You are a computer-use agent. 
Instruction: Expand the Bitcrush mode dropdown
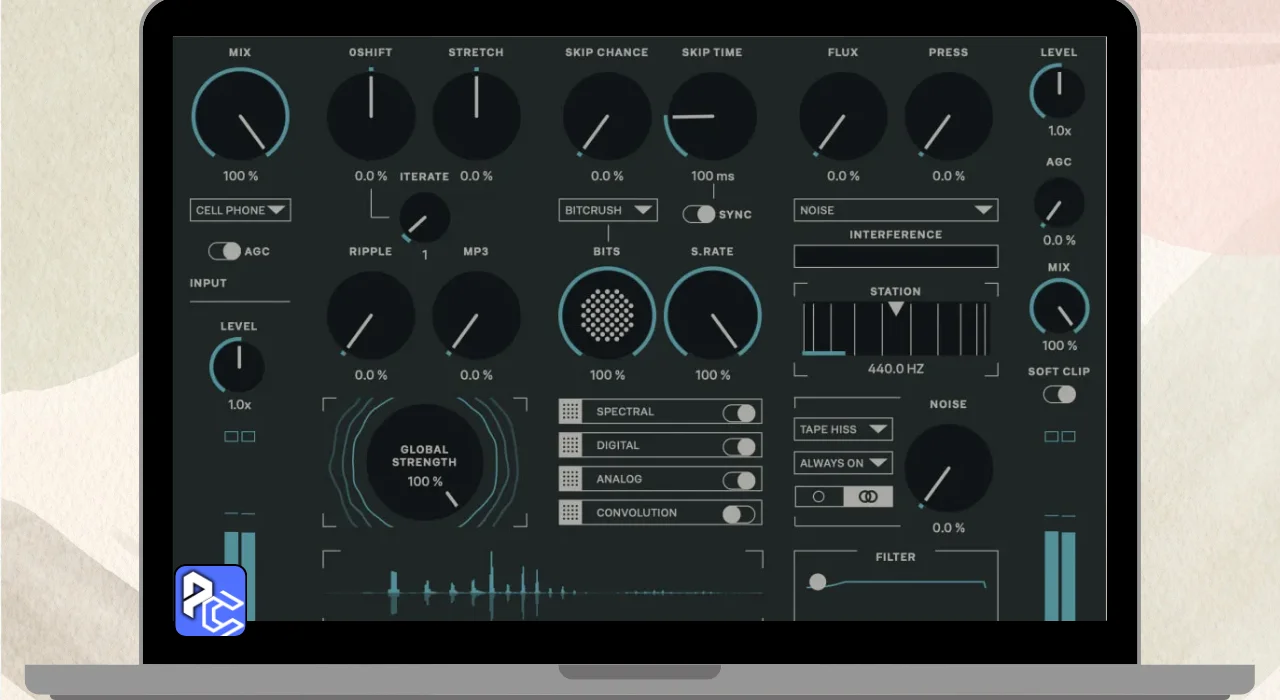click(x=608, y=210)
